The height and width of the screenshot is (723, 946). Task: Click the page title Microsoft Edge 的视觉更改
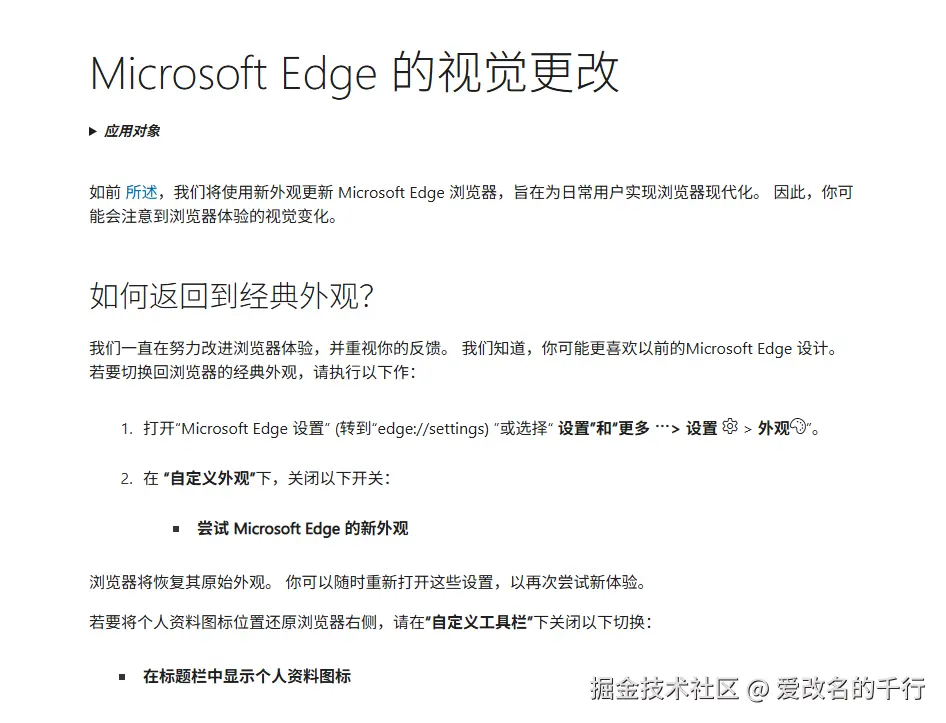[x=355, y=73]
